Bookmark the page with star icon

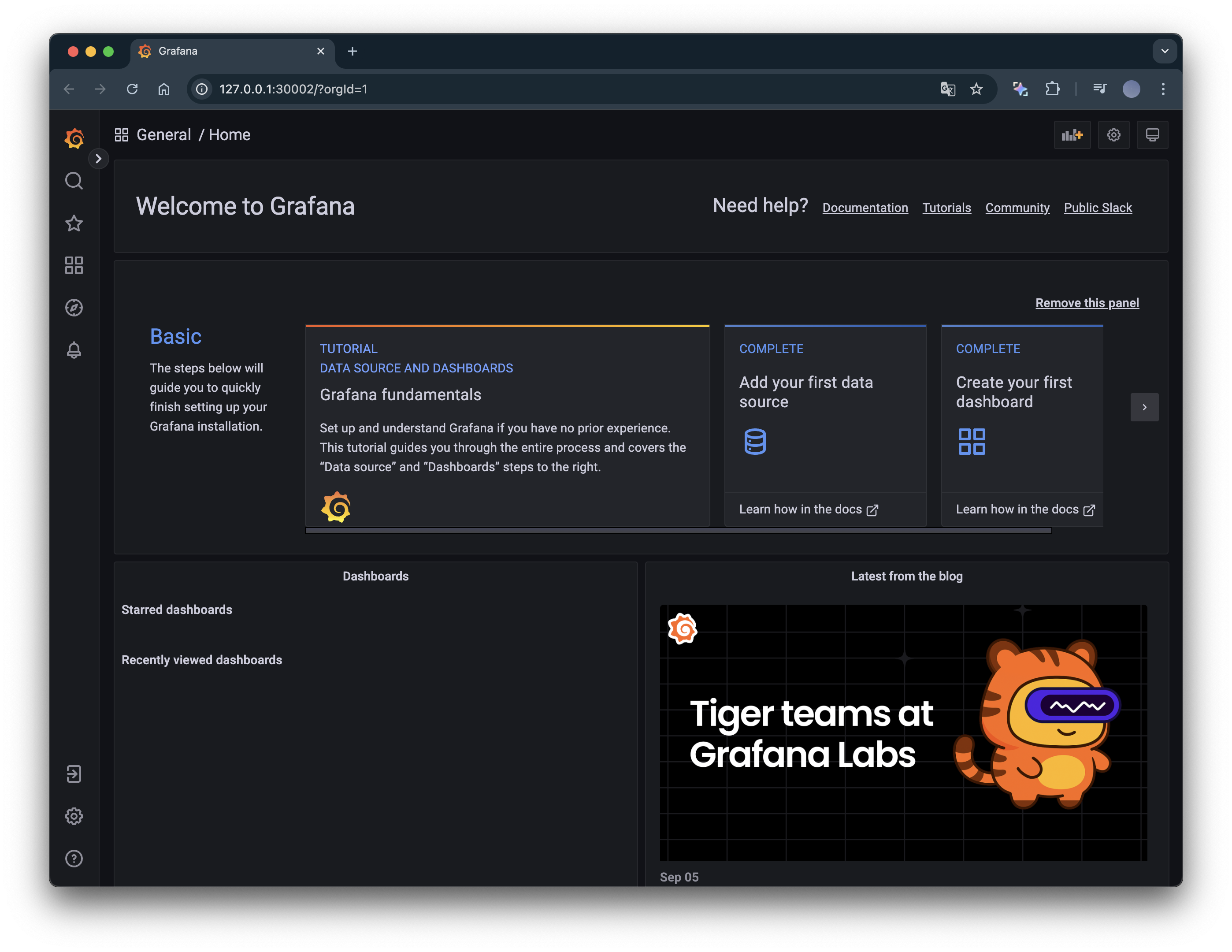pos(976,89)
